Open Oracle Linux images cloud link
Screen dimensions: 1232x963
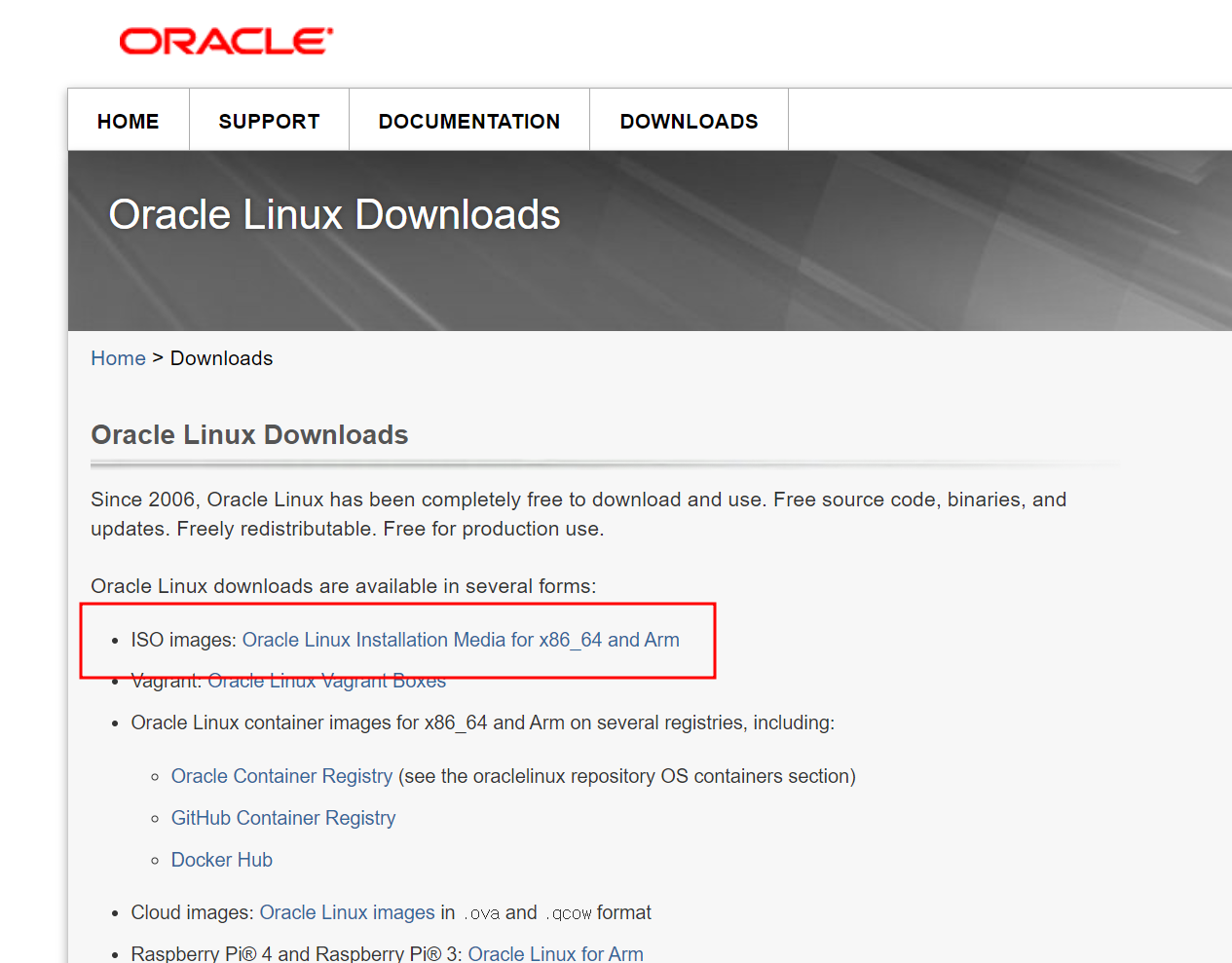[347, 912]
